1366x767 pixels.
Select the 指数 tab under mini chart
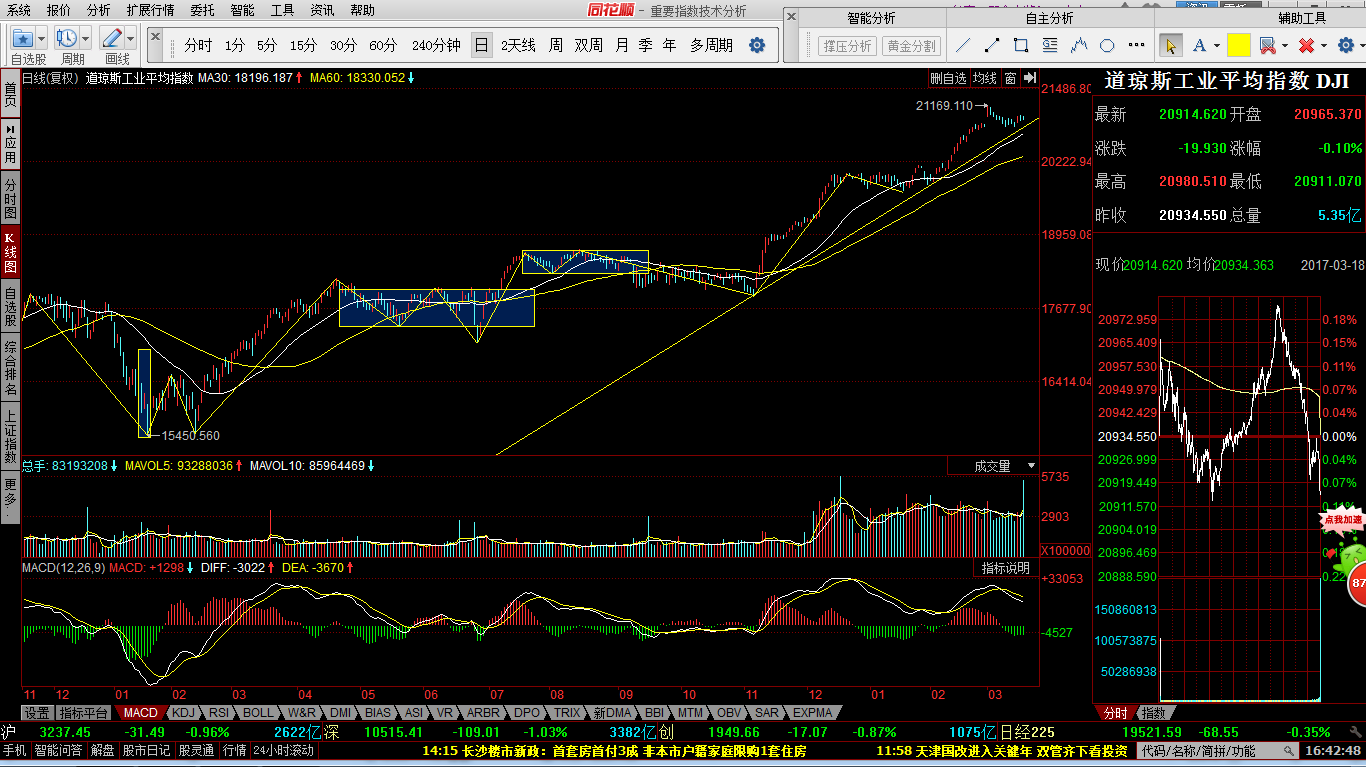[x=1153, y=713]
